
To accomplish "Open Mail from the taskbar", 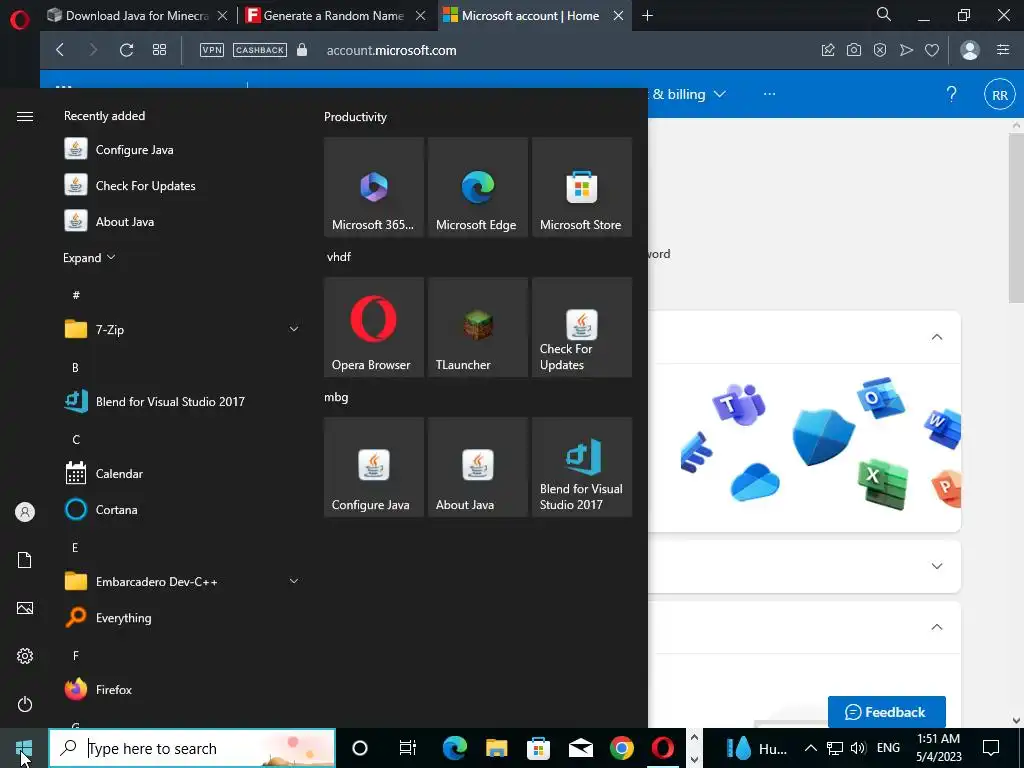I will pos(581,748).
